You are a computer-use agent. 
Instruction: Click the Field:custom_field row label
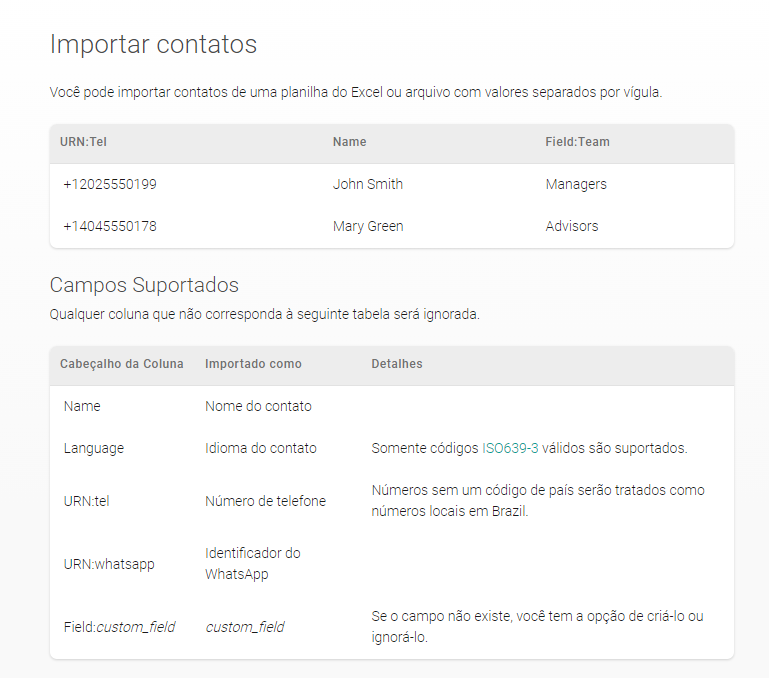[x=119, y=627]
